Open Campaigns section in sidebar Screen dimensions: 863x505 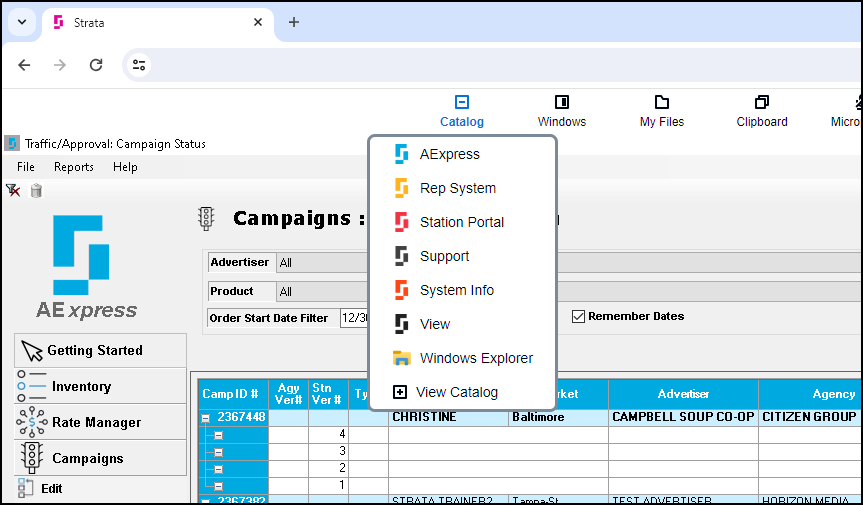click(x=100, y=458)
